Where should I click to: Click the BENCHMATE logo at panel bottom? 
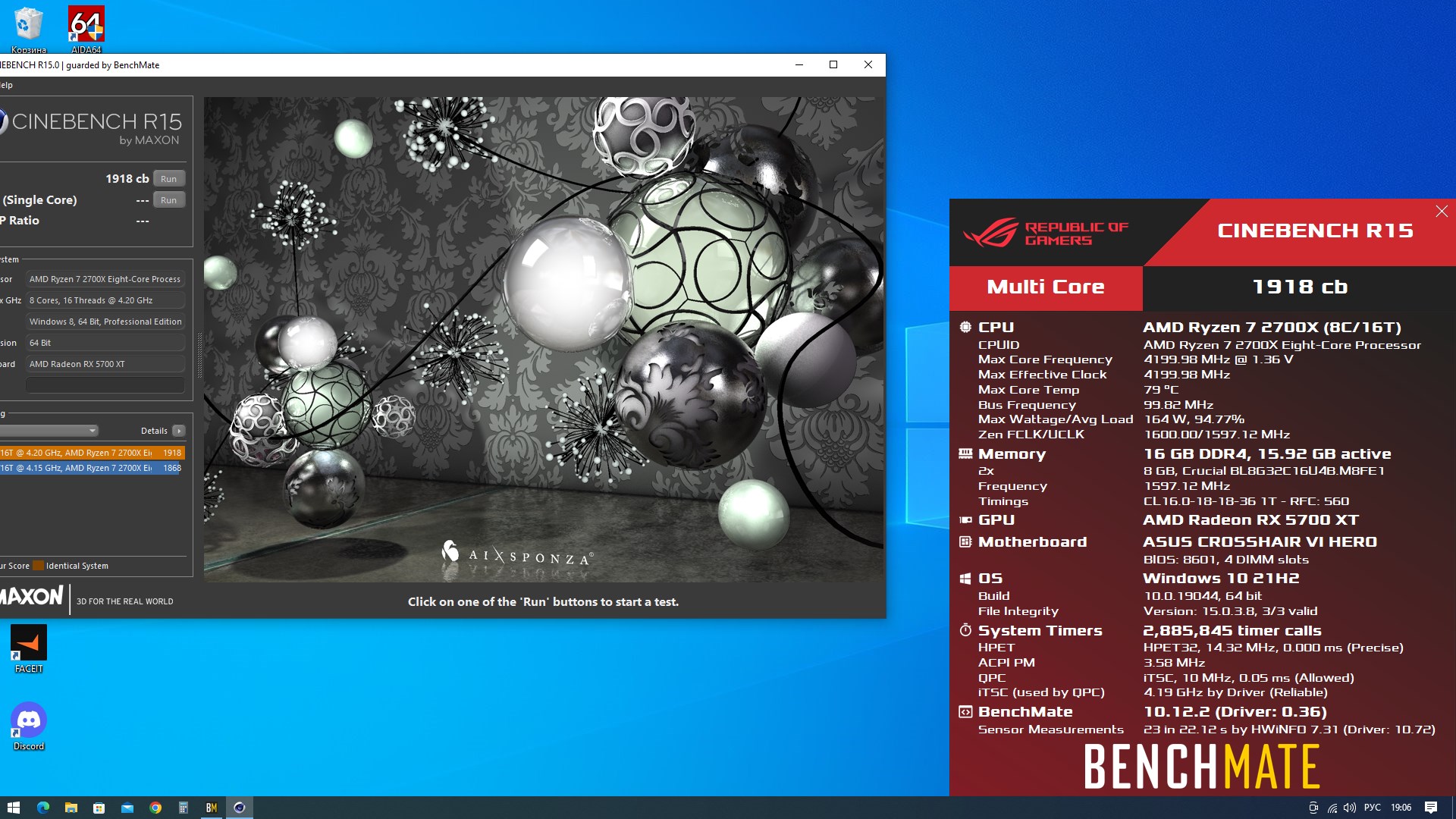1202,767
